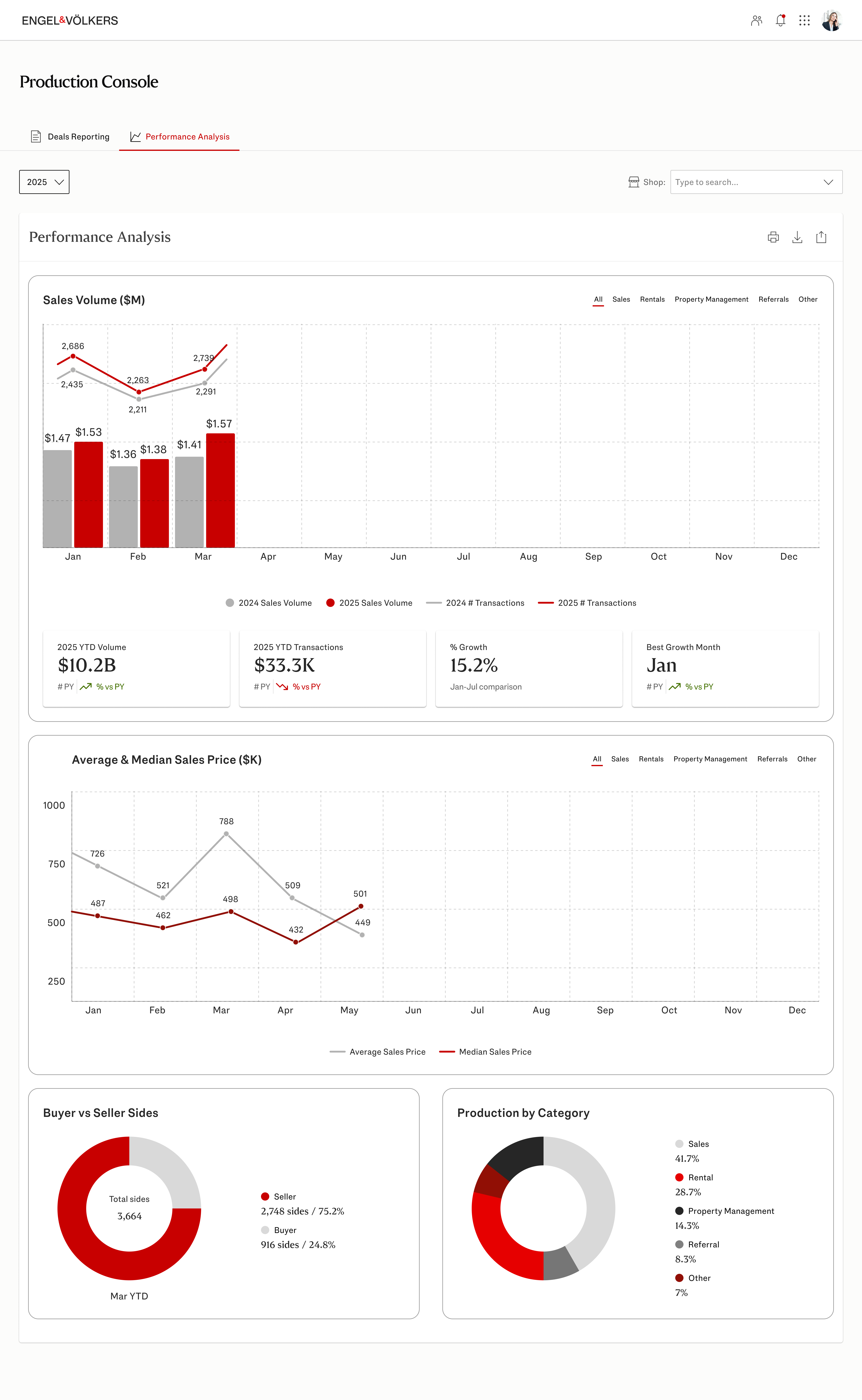Click the Other dark red legend swatch

[x=679, y=1278]
